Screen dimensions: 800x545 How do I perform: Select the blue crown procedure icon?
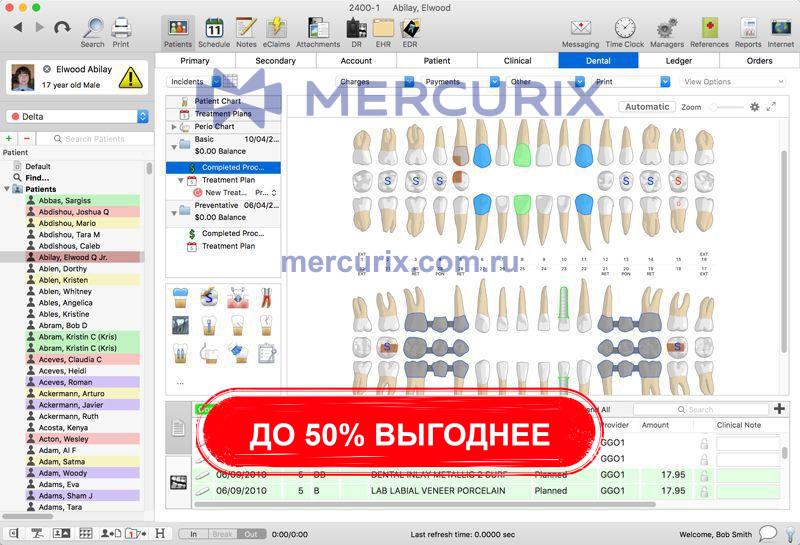pos(181,297)
